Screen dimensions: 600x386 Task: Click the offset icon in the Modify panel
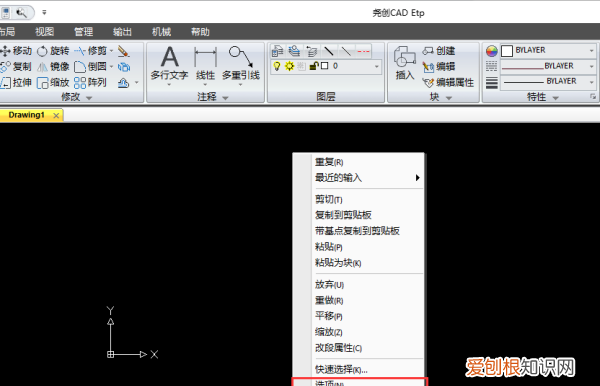(123, 83)
